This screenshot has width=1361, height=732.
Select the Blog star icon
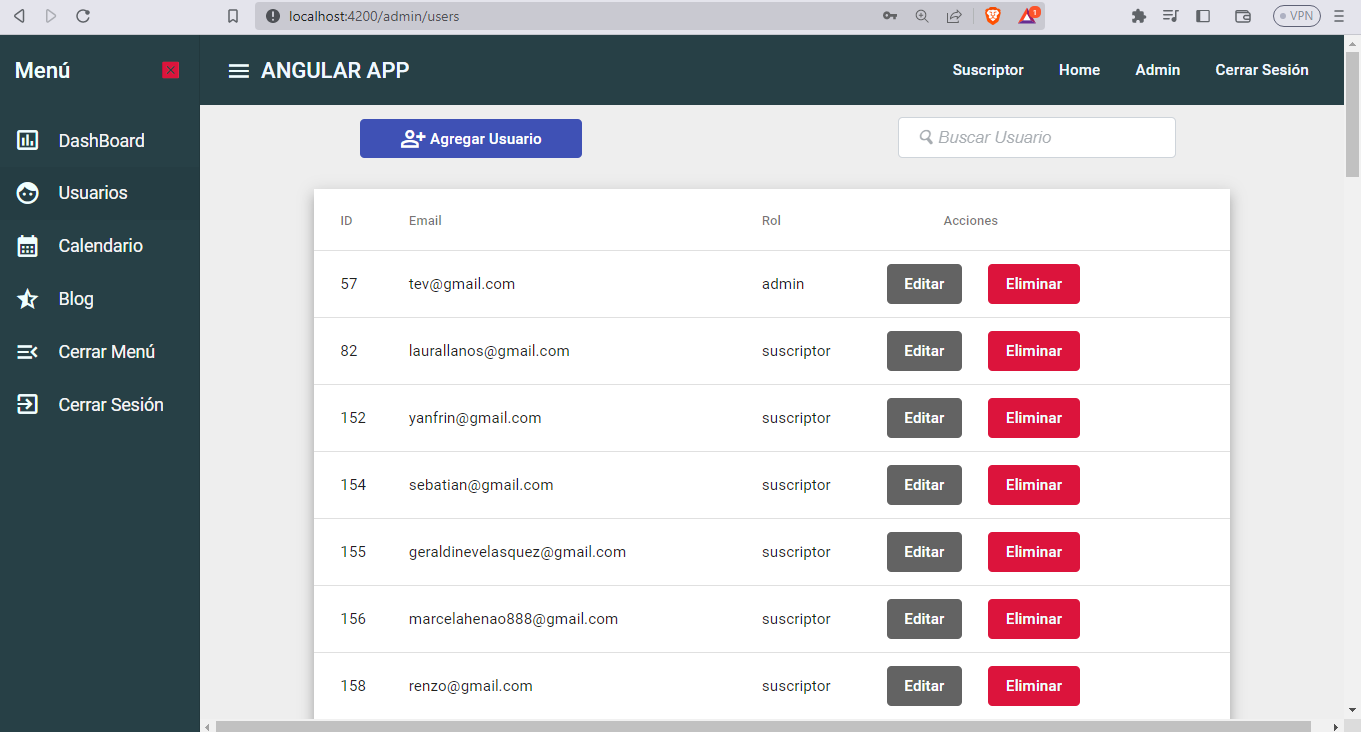[27, 298]
